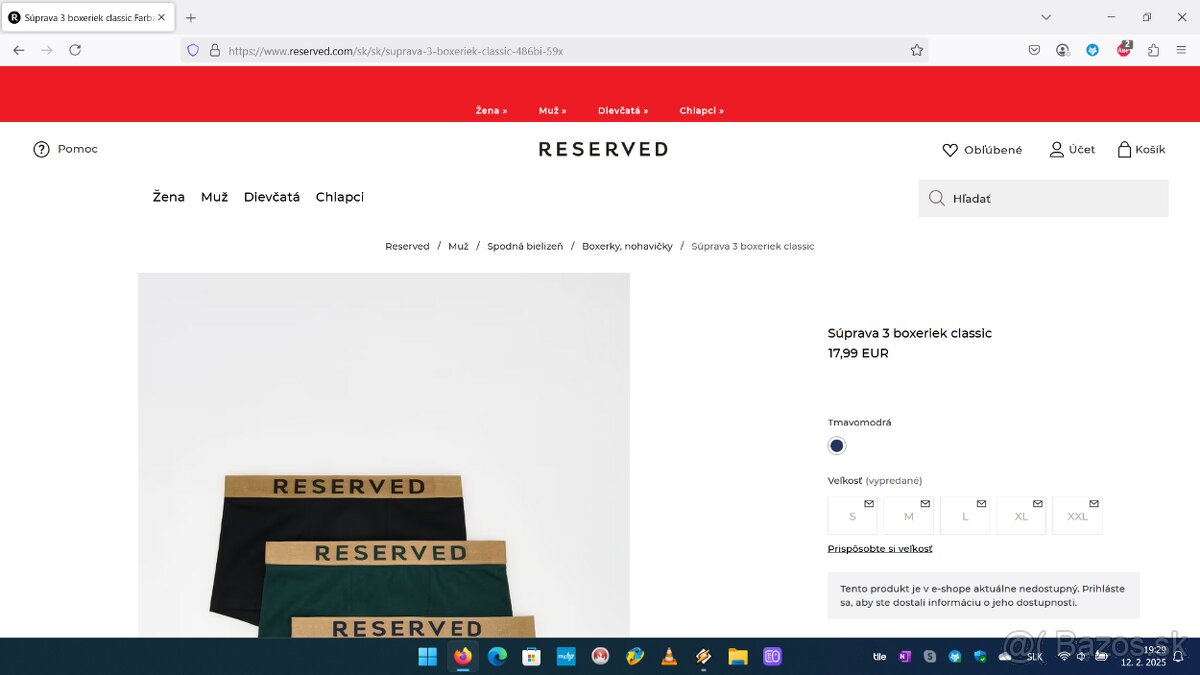
Task: Select size S option
Action: coord(852,516)
